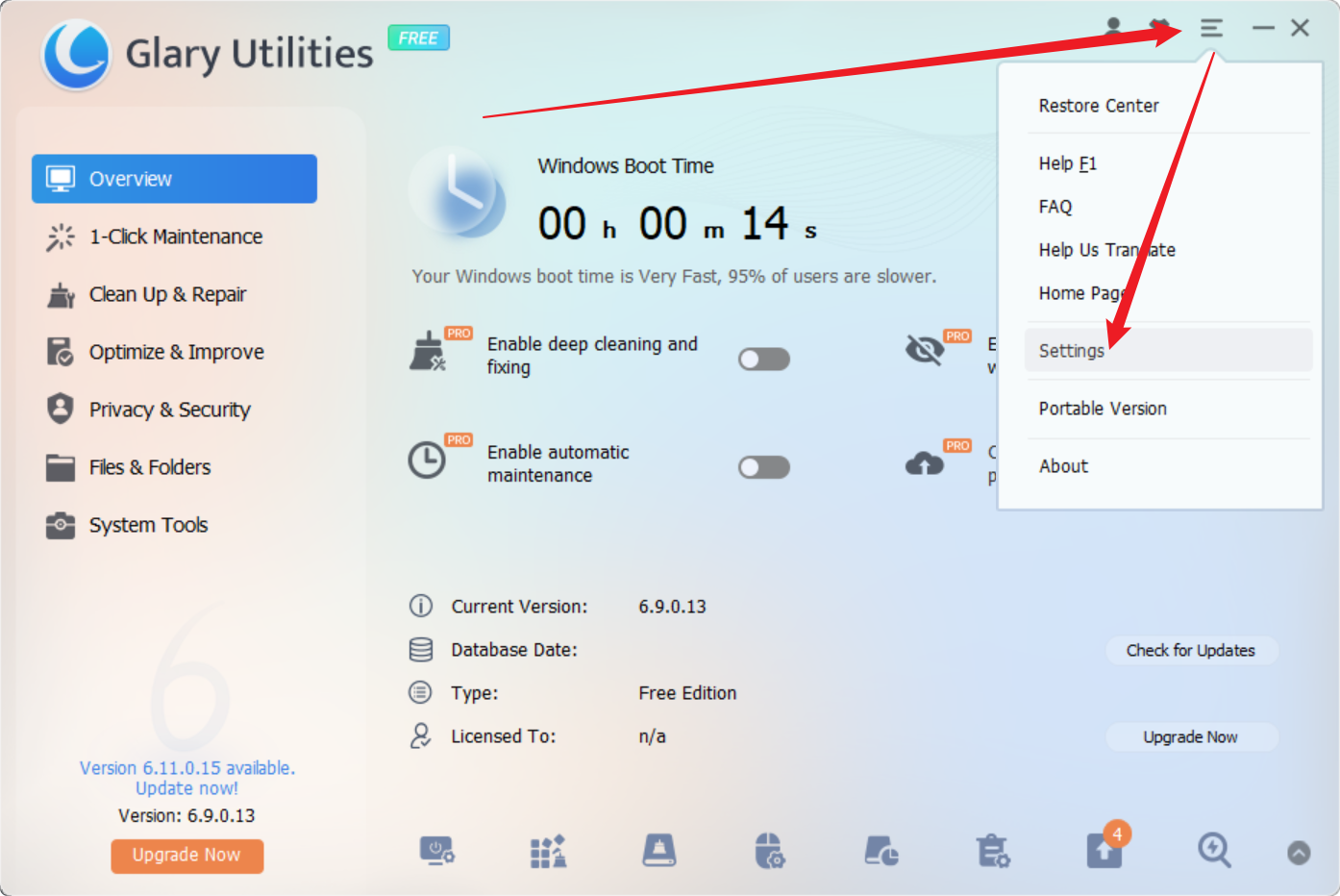The height and width of the screenshot is (896, 1340).
Task: Open the quick search magnifier bolt icon
Action: (1214, 851)
